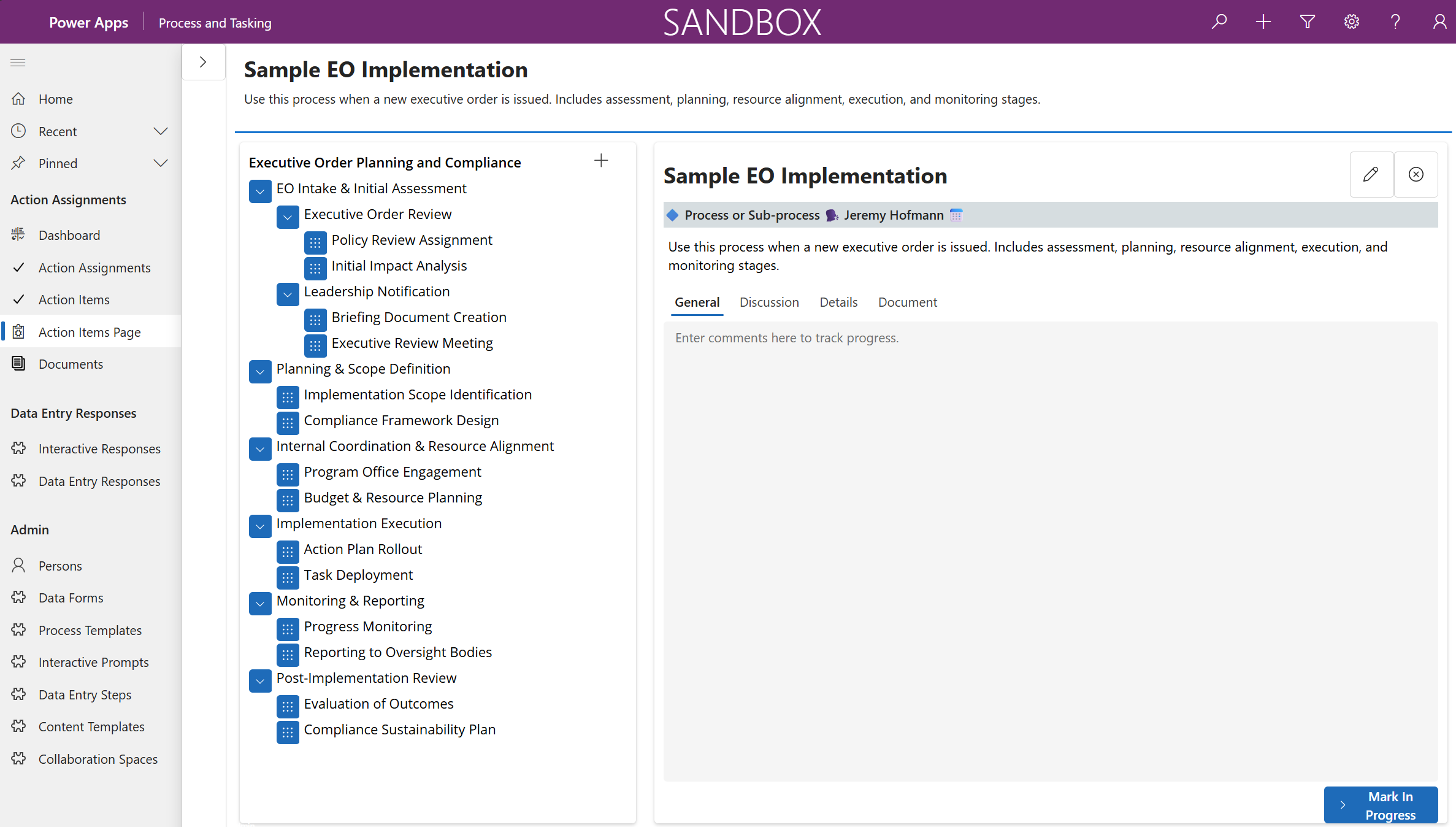This screenshot has height=827, width=1456.
Task: Switch to the Details tab
Action: click(838, 302)
